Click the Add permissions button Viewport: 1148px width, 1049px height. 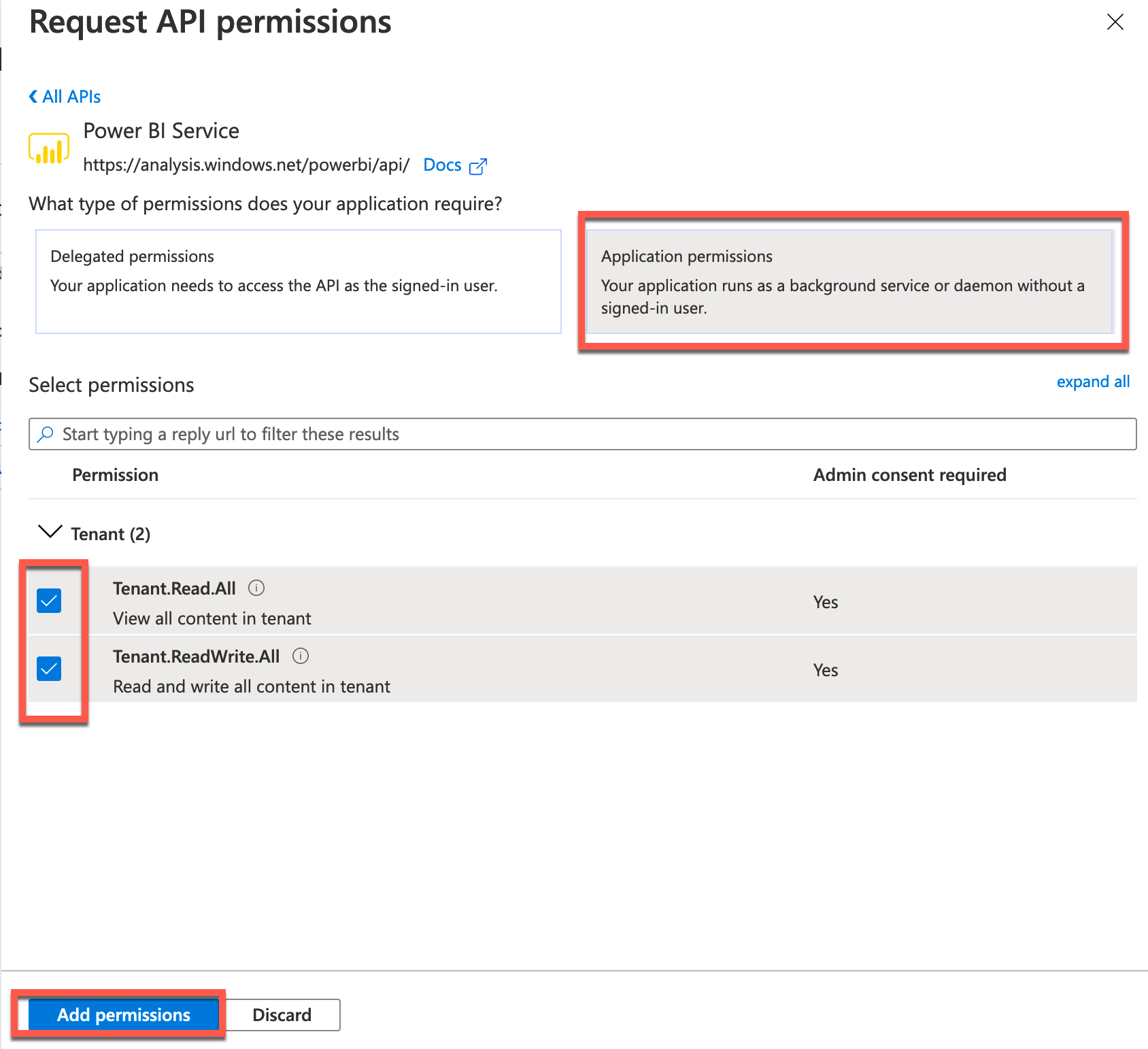[x=124, y=1015]
